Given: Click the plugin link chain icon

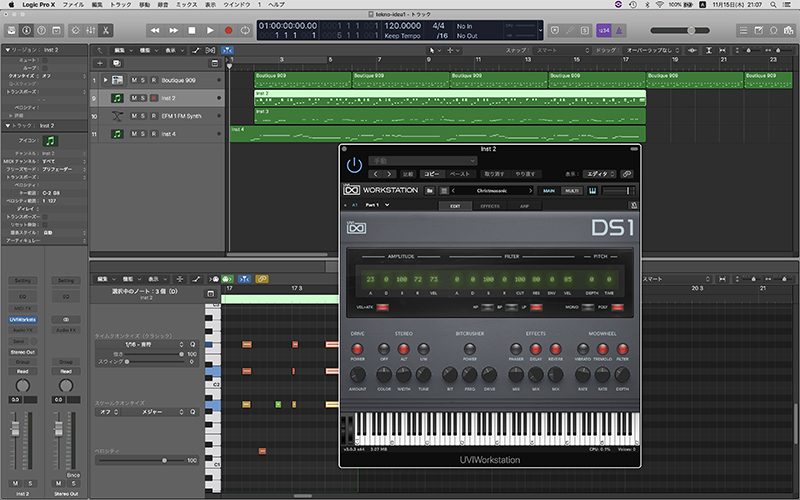Looking at the screenshot, I should pos(627,174).
